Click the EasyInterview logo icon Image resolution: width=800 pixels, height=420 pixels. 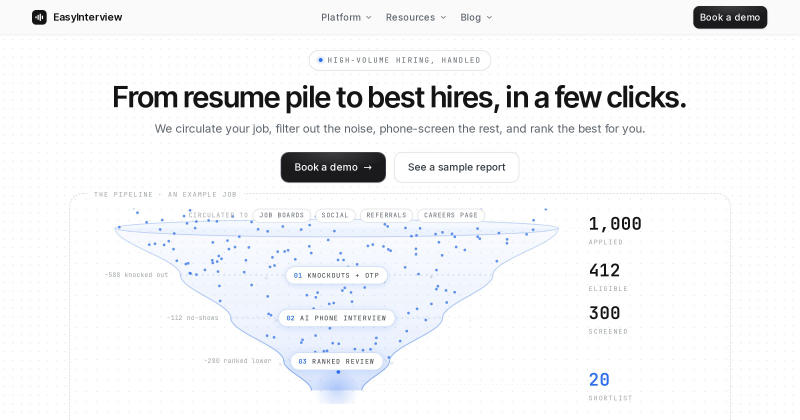[39, 17]
